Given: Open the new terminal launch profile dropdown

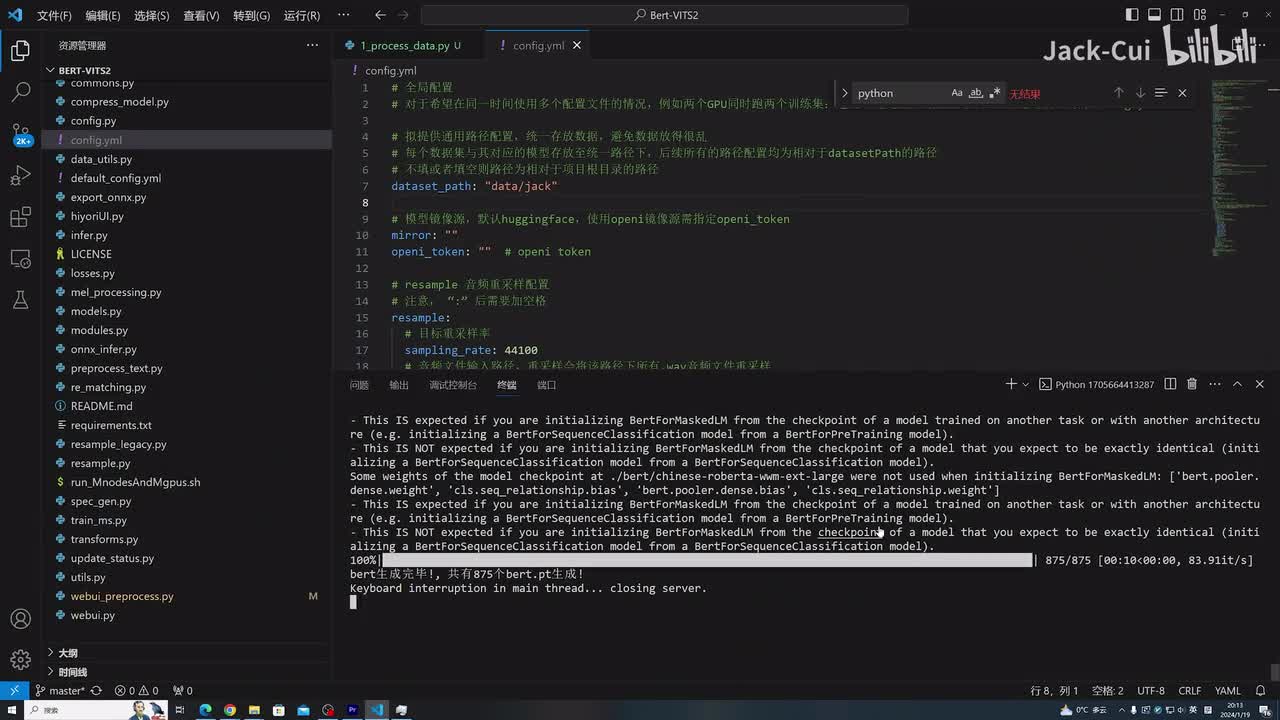Looking at the screenshot, I should pos(1026,384).
